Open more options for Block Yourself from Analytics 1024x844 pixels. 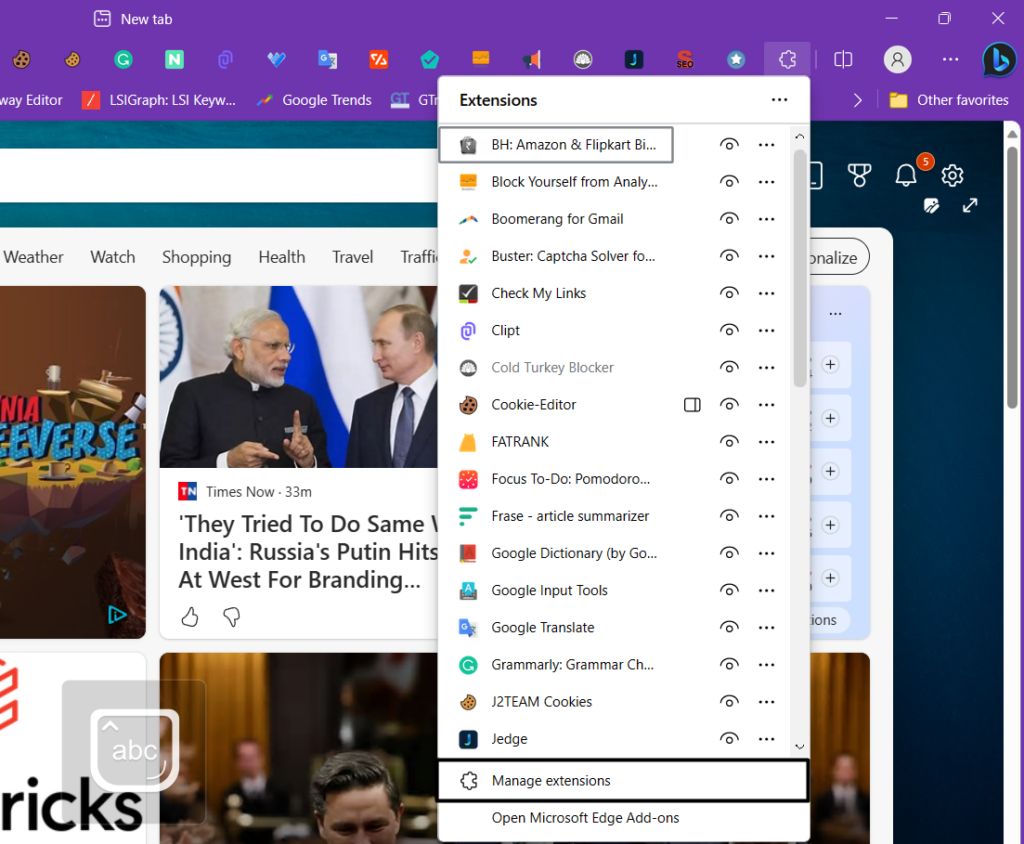[x=766, y=182]
